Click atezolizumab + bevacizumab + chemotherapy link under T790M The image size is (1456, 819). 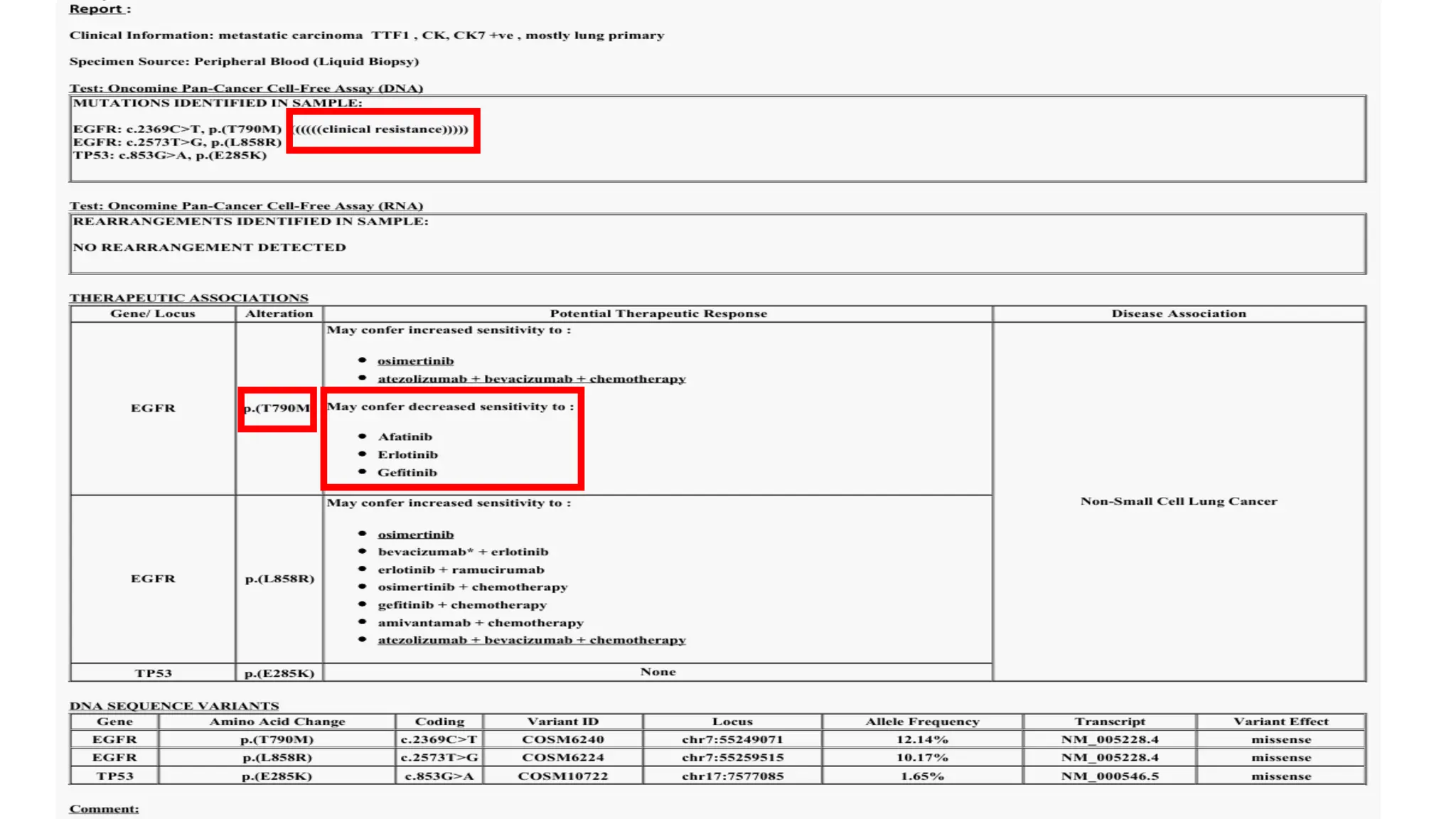531,379
